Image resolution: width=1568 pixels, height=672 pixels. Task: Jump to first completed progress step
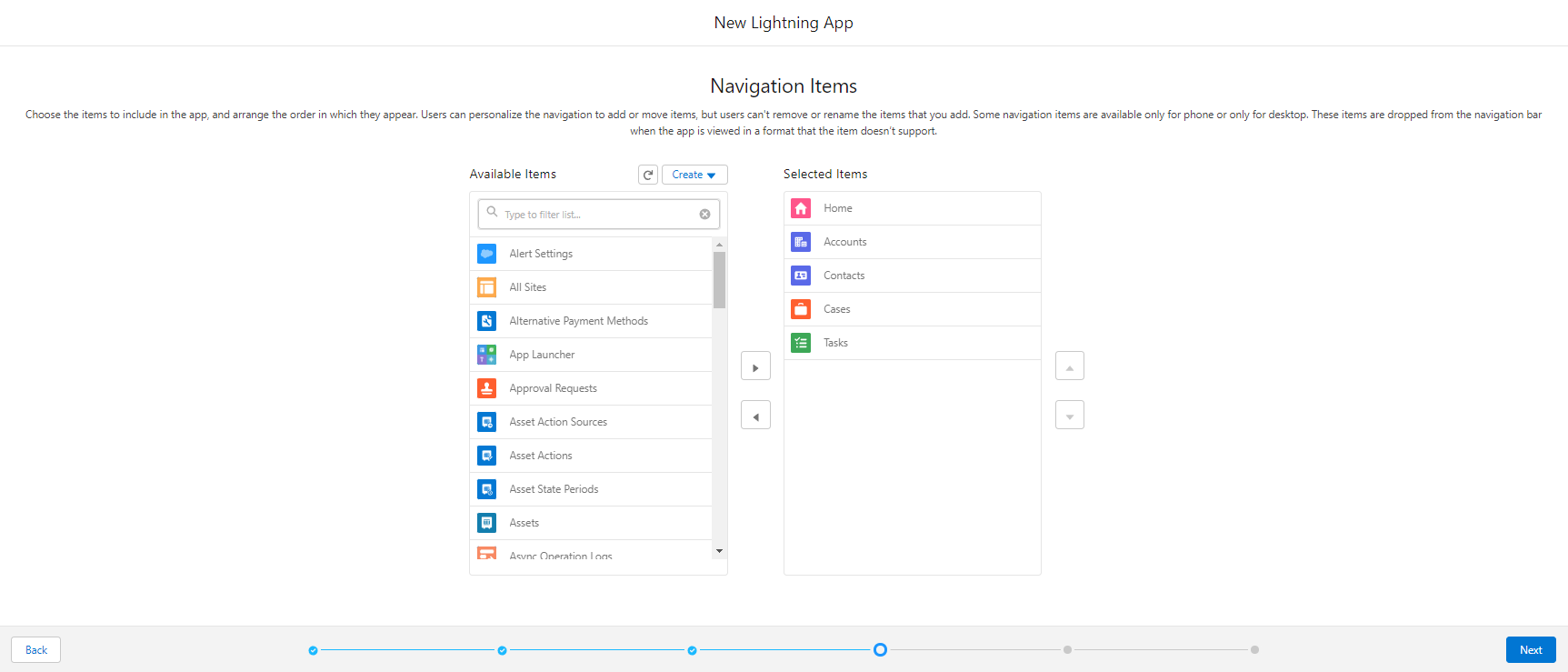pyautogui.click(x=313, y=650)
